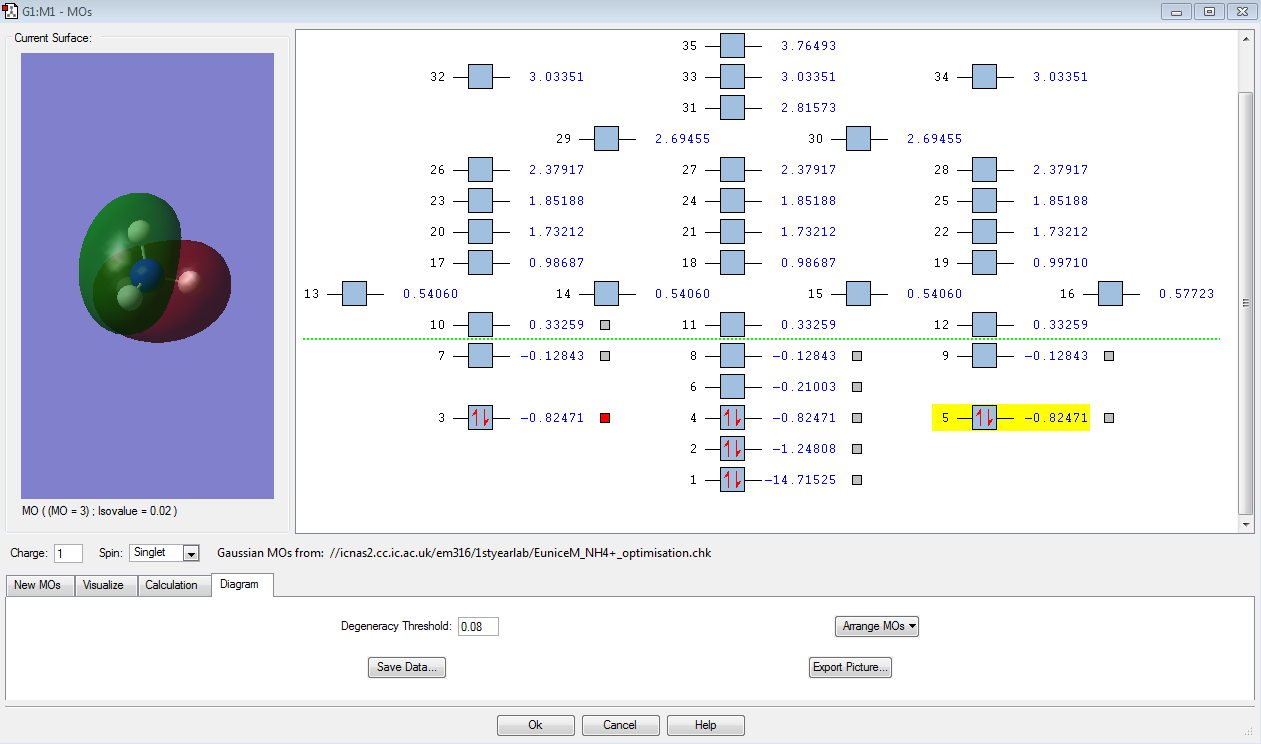
Task: Toggle red surface marker for MO 3
Action: [605, 418]
